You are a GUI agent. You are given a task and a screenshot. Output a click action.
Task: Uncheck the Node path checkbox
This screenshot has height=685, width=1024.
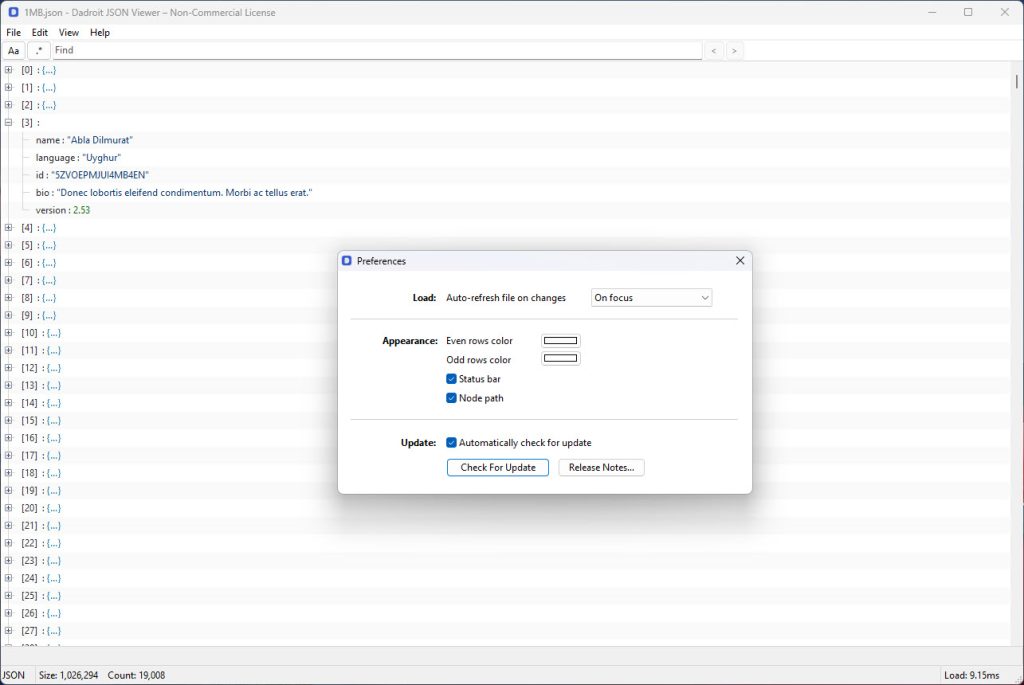pos(451,398)
